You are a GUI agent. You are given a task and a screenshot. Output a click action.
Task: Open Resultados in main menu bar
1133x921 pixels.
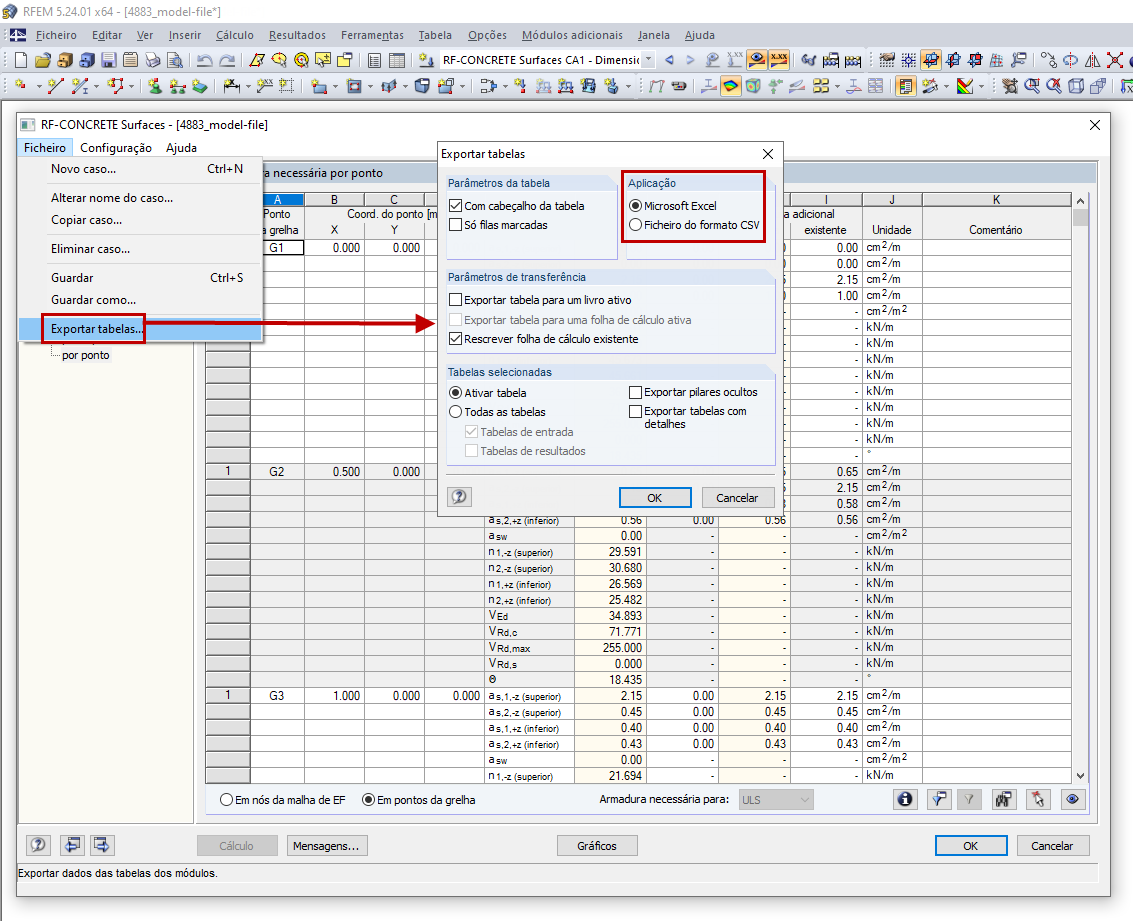coord(297,35)
